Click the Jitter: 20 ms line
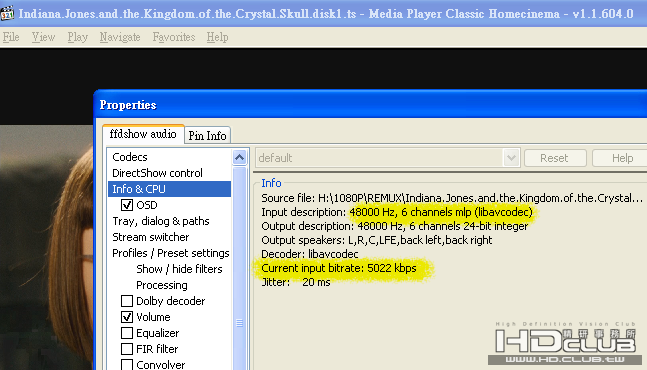647x370 pixels. [296, 283]
